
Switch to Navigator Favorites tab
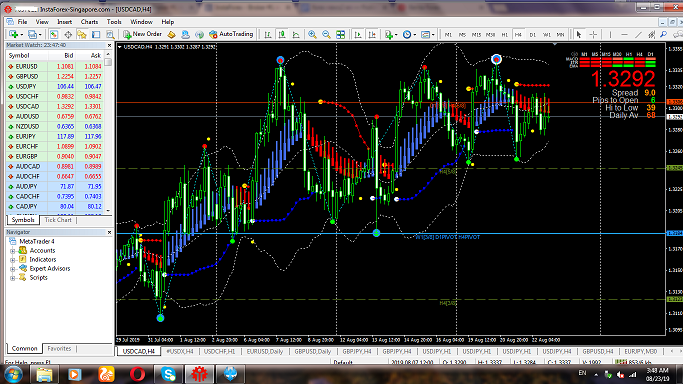click(x=59, y=348)
